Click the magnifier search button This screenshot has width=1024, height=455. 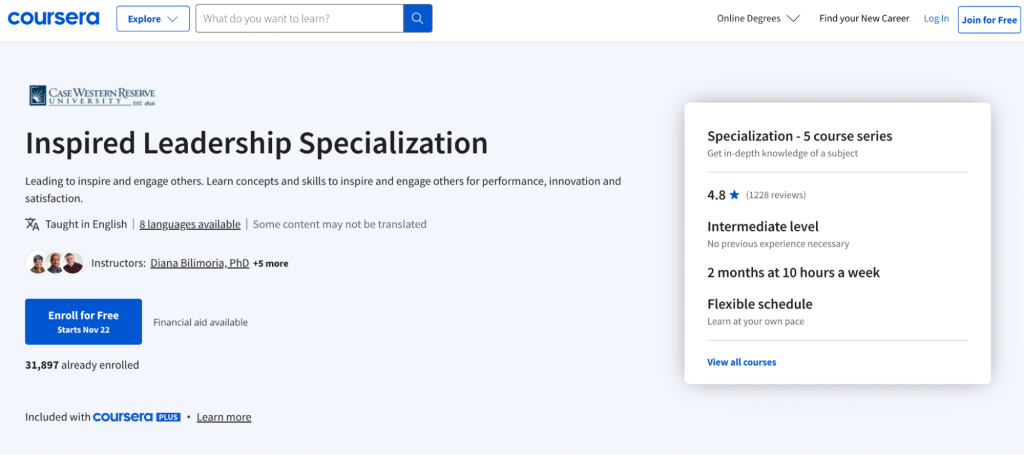418,18
